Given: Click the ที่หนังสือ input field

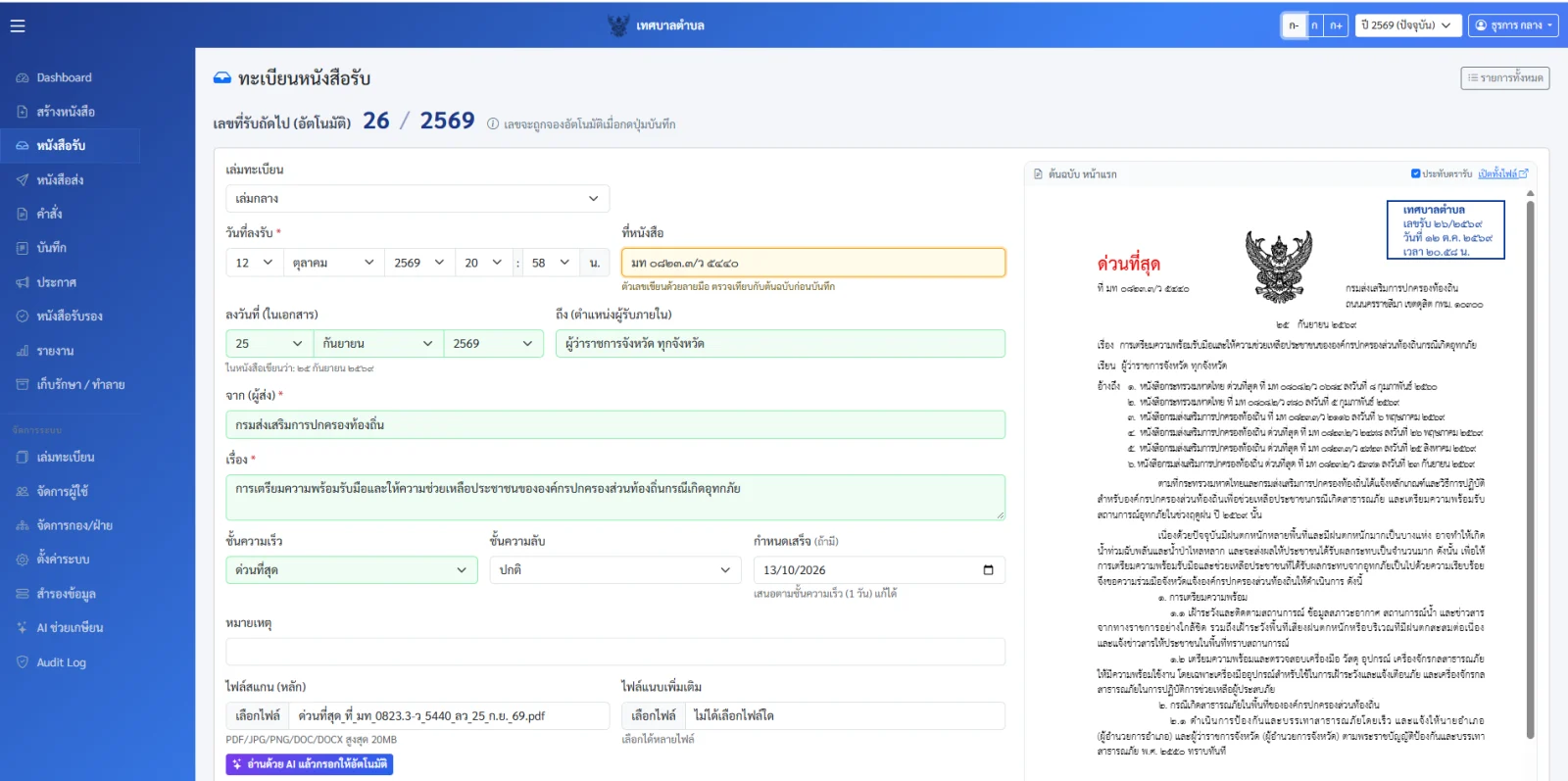Looking at the screenshot, I should [813, 263].
